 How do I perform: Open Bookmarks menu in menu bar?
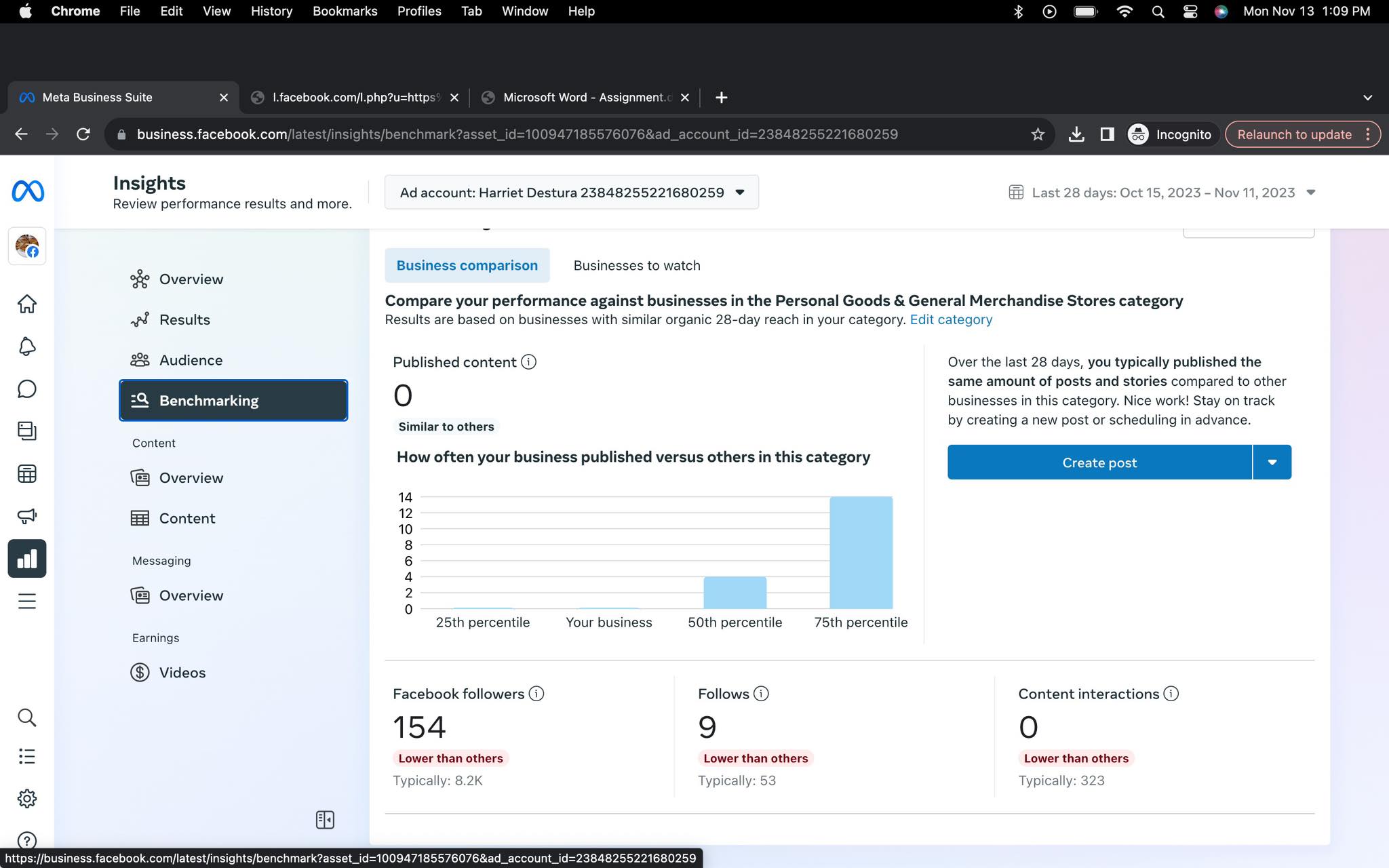(x=345, y=12)
